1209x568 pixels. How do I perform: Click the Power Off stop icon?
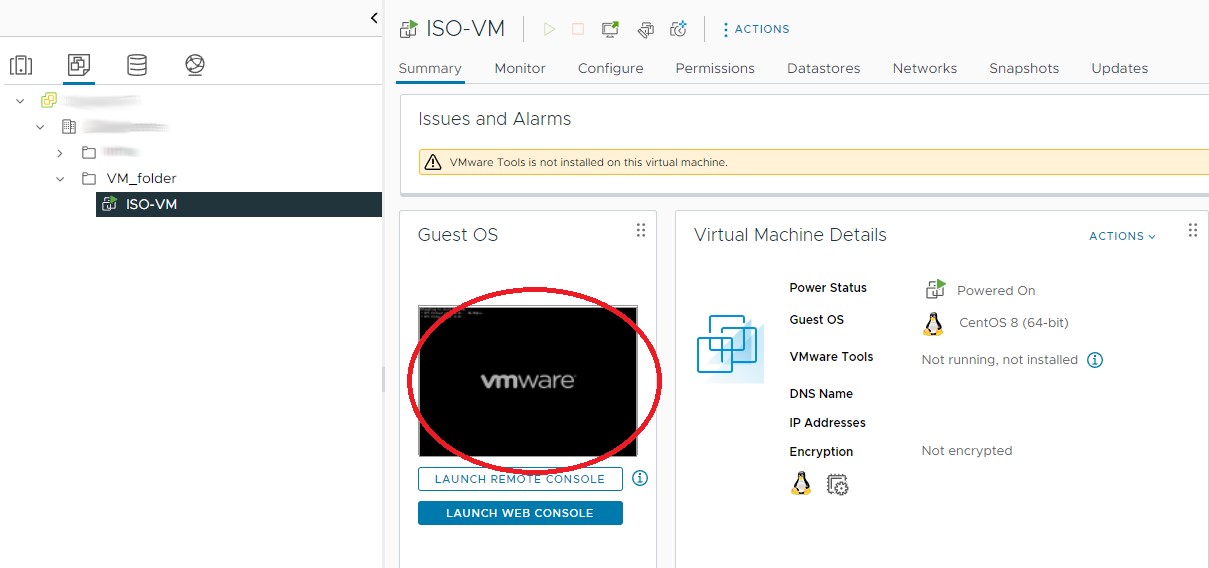(578, 29)
